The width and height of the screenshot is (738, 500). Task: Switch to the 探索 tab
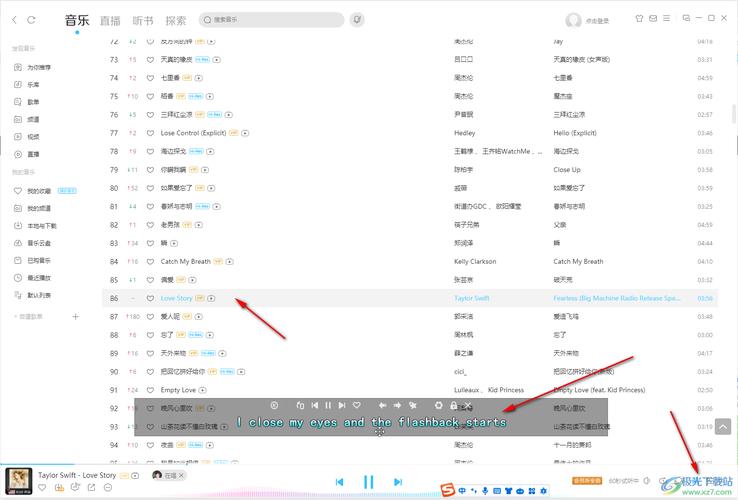176,21
